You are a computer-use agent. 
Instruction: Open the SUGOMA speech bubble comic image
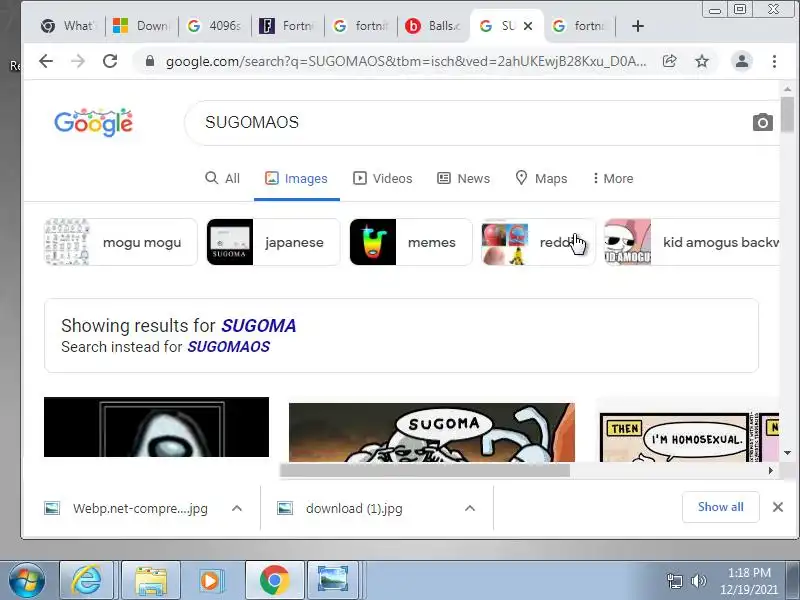tap(432, 433)
